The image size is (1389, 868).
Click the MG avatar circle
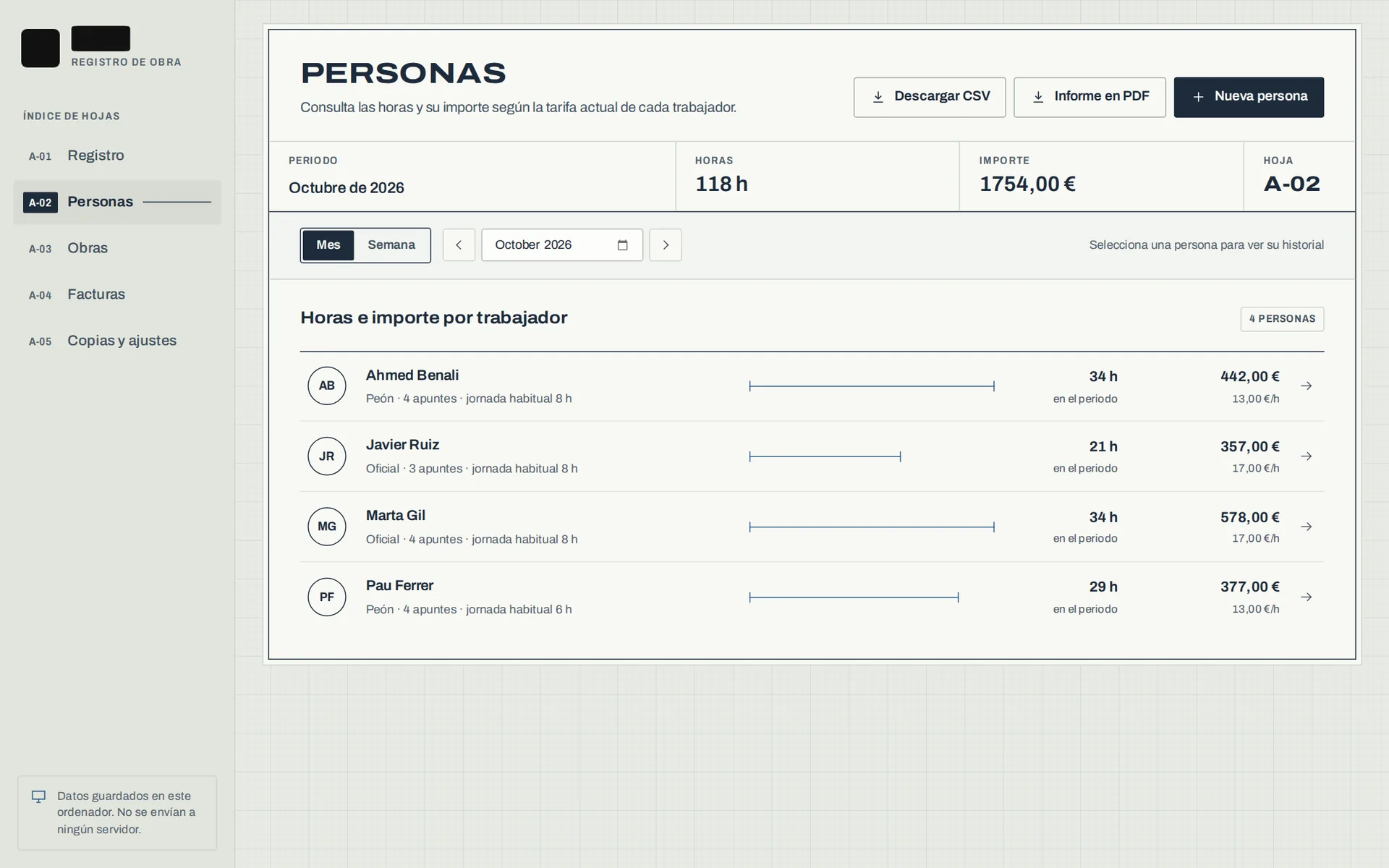(327, 527)
